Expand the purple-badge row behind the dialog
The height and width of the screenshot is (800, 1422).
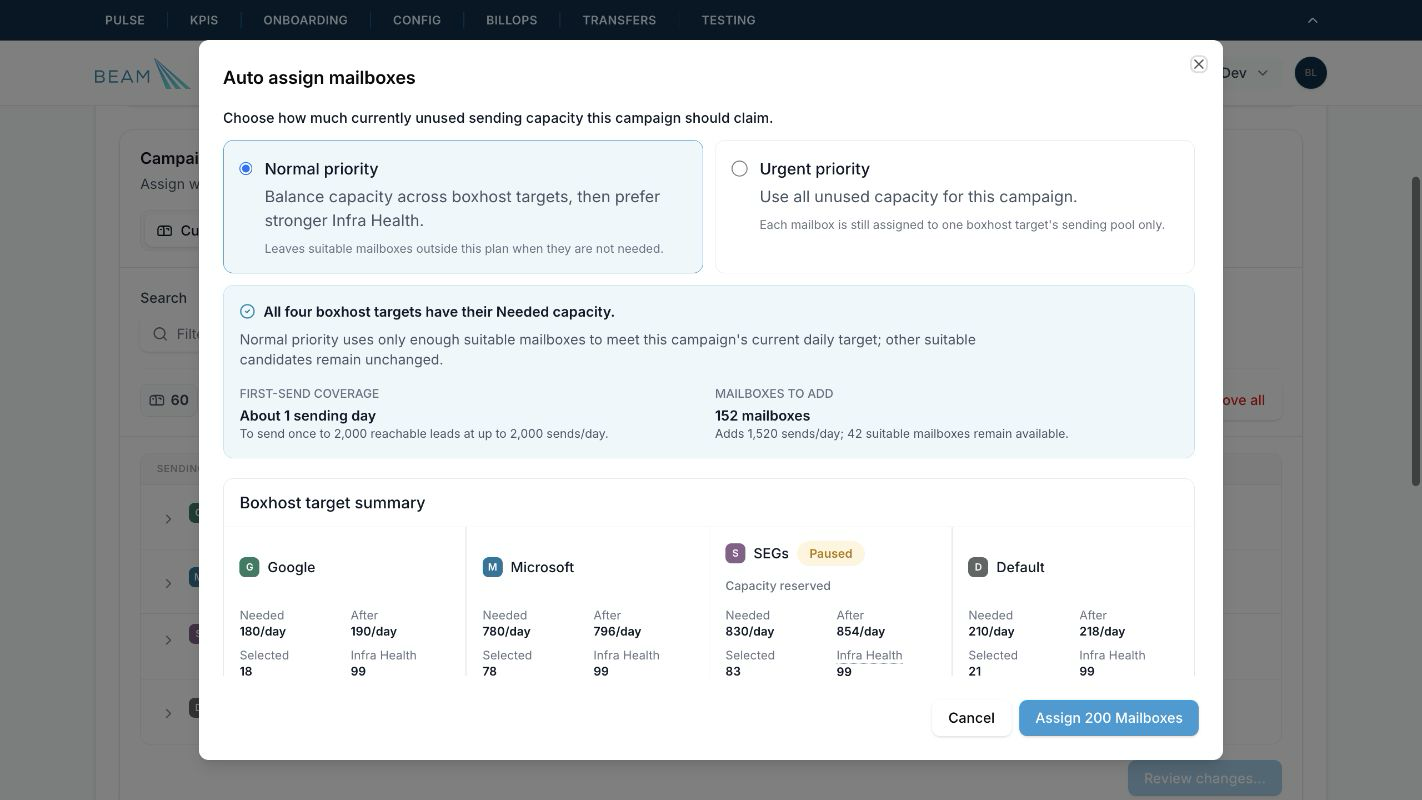(x=168, y=640)
